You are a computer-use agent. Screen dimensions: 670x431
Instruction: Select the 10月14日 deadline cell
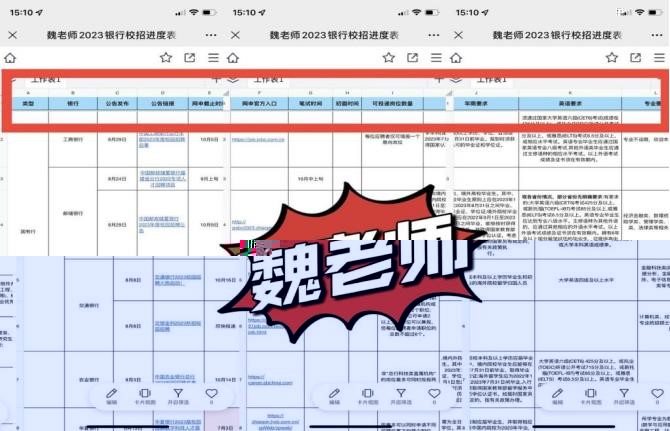[223, 379]
